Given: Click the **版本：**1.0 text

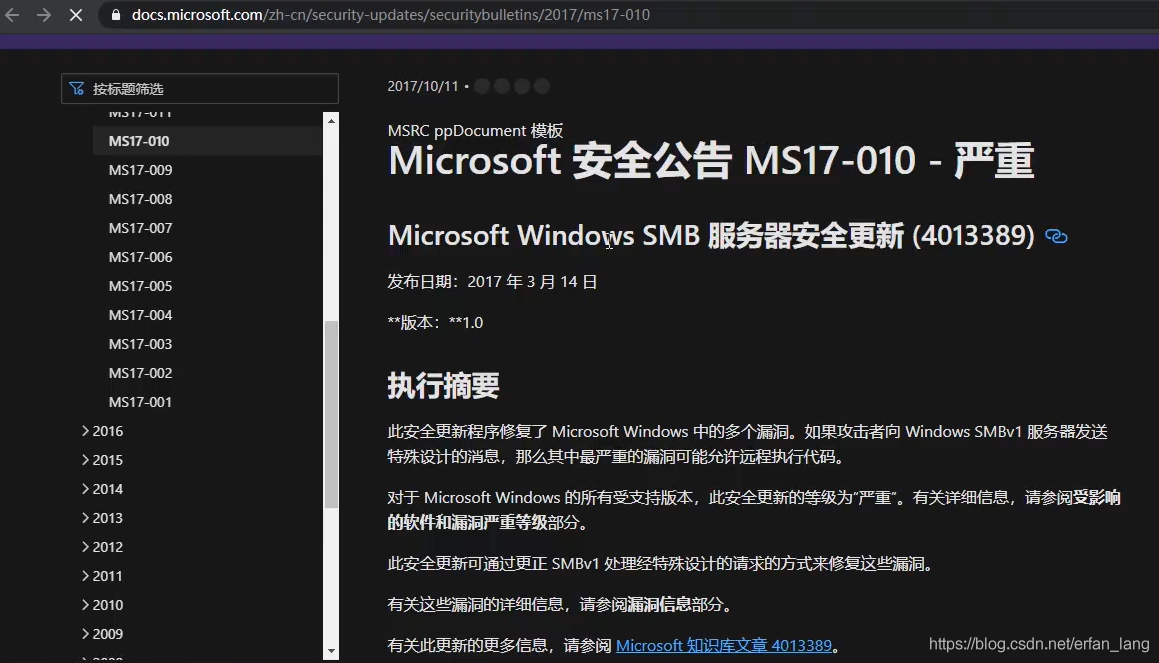Looking at the screenshot, I should tap(435, 322).
